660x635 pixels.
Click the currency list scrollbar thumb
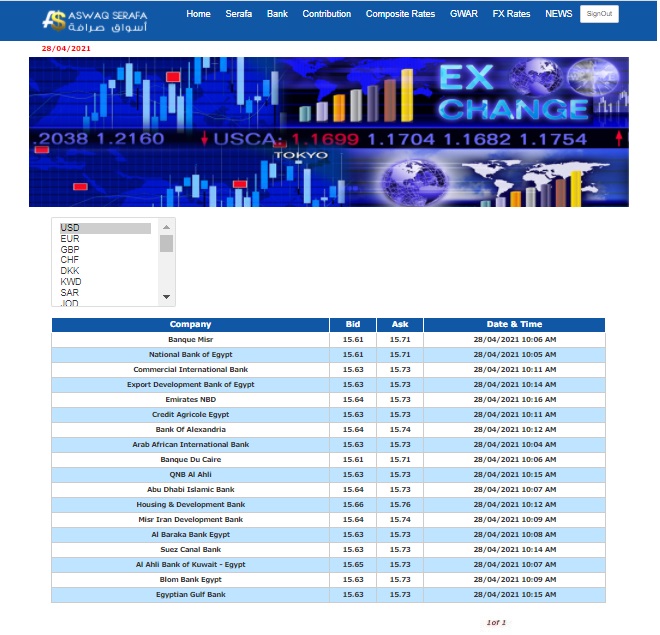[x=166, y=244]
